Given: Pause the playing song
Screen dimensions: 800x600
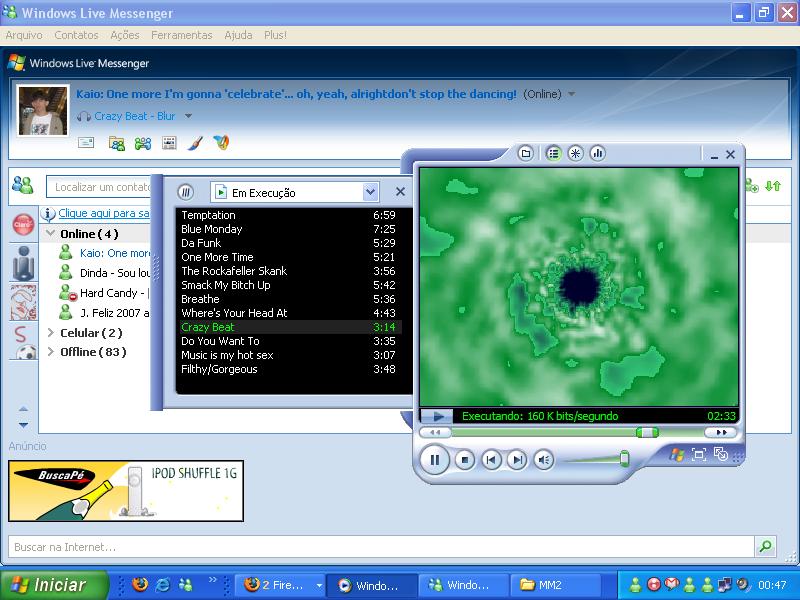Looking at the screenshot, I should coord(434,460).
